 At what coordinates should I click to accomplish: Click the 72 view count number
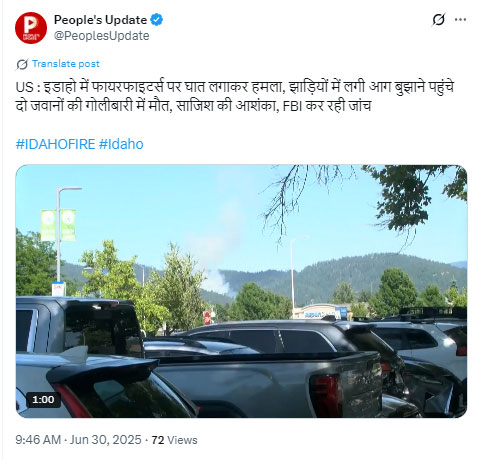(x=158, y=440)
